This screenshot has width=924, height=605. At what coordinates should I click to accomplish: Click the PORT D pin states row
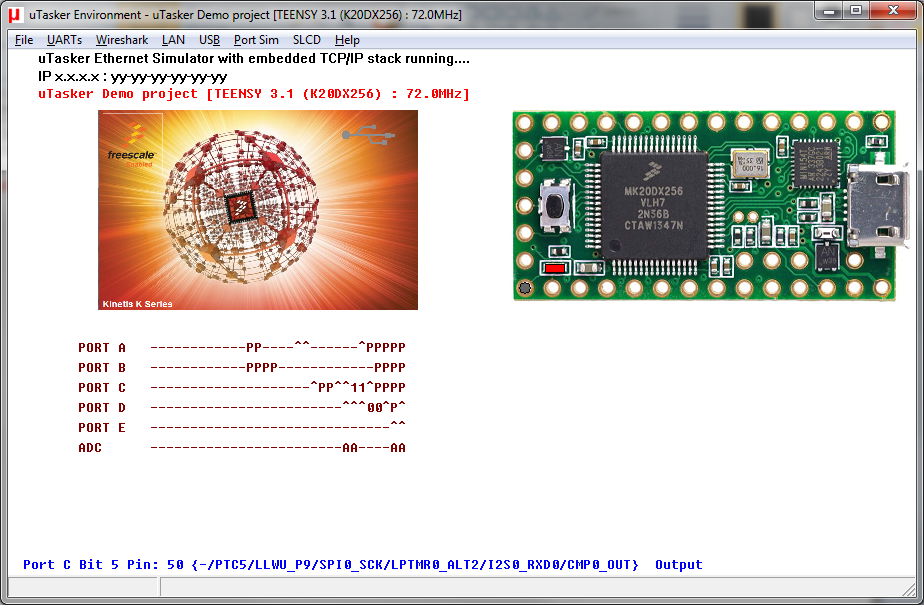(x=278, y=408)
